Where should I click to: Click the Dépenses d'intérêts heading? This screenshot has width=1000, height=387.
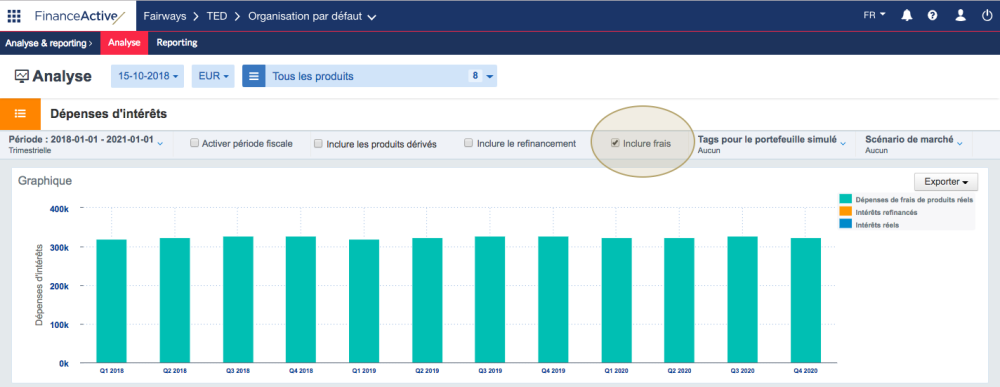tap(108, 114)
